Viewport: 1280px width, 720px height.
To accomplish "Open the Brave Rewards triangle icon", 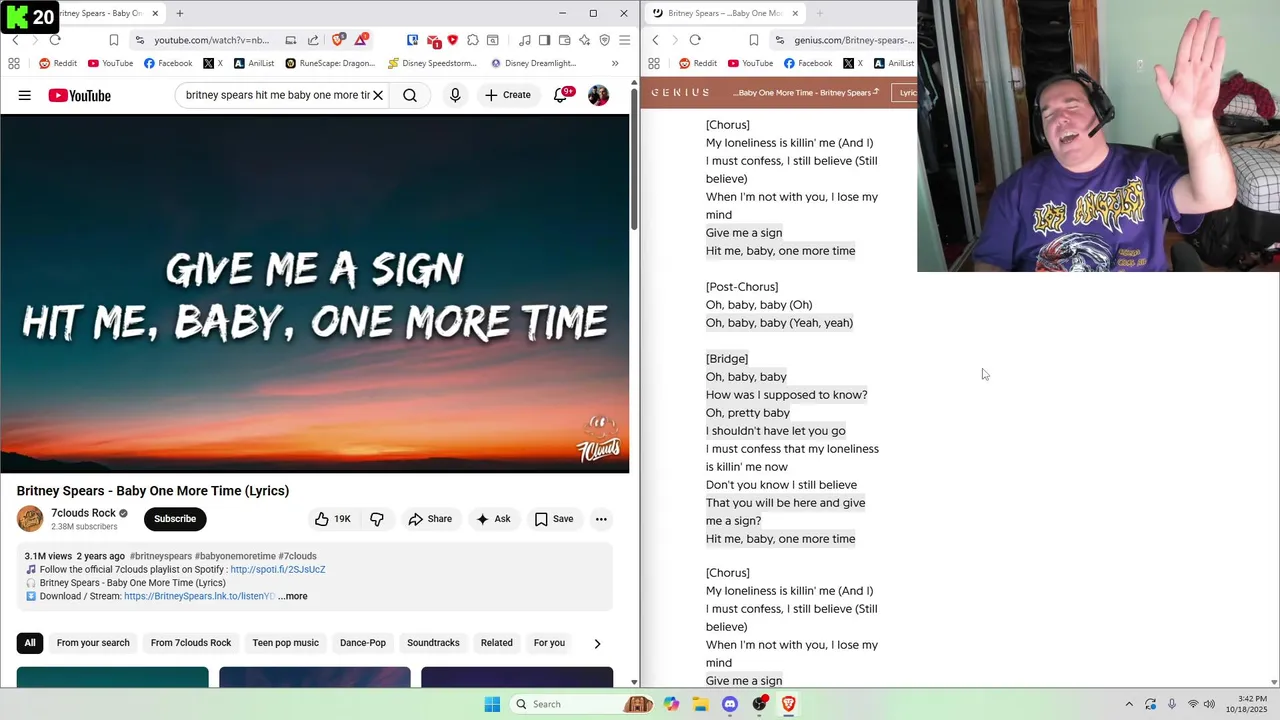I will [361, 40].
